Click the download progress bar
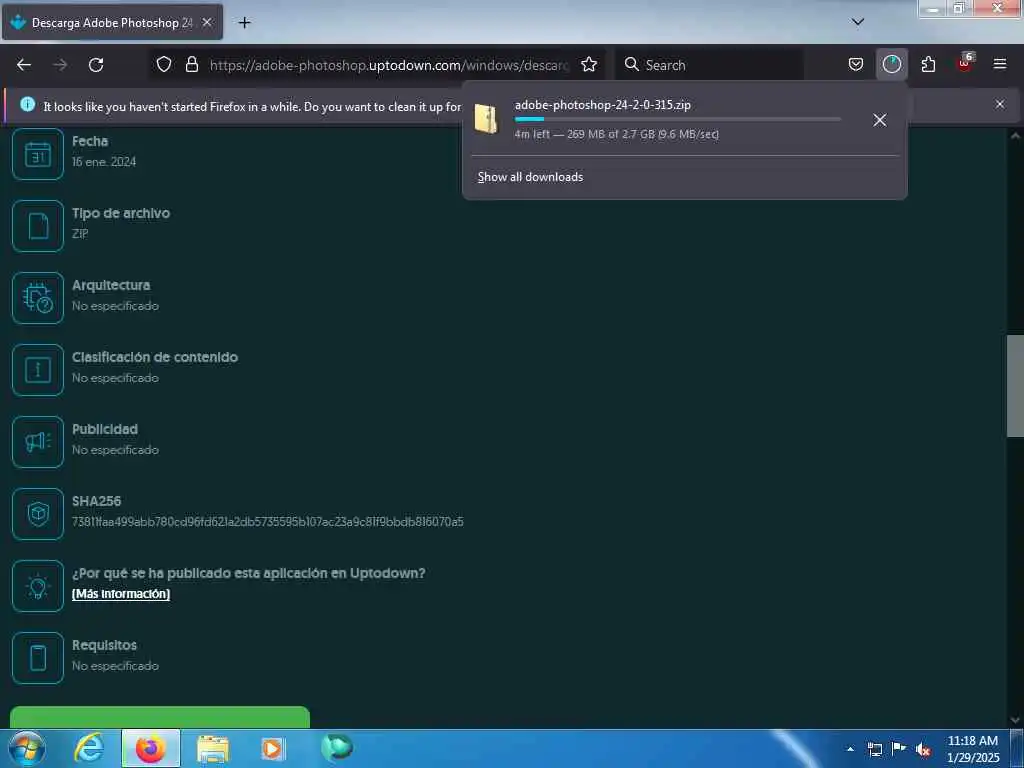 (x=677, y=119)
